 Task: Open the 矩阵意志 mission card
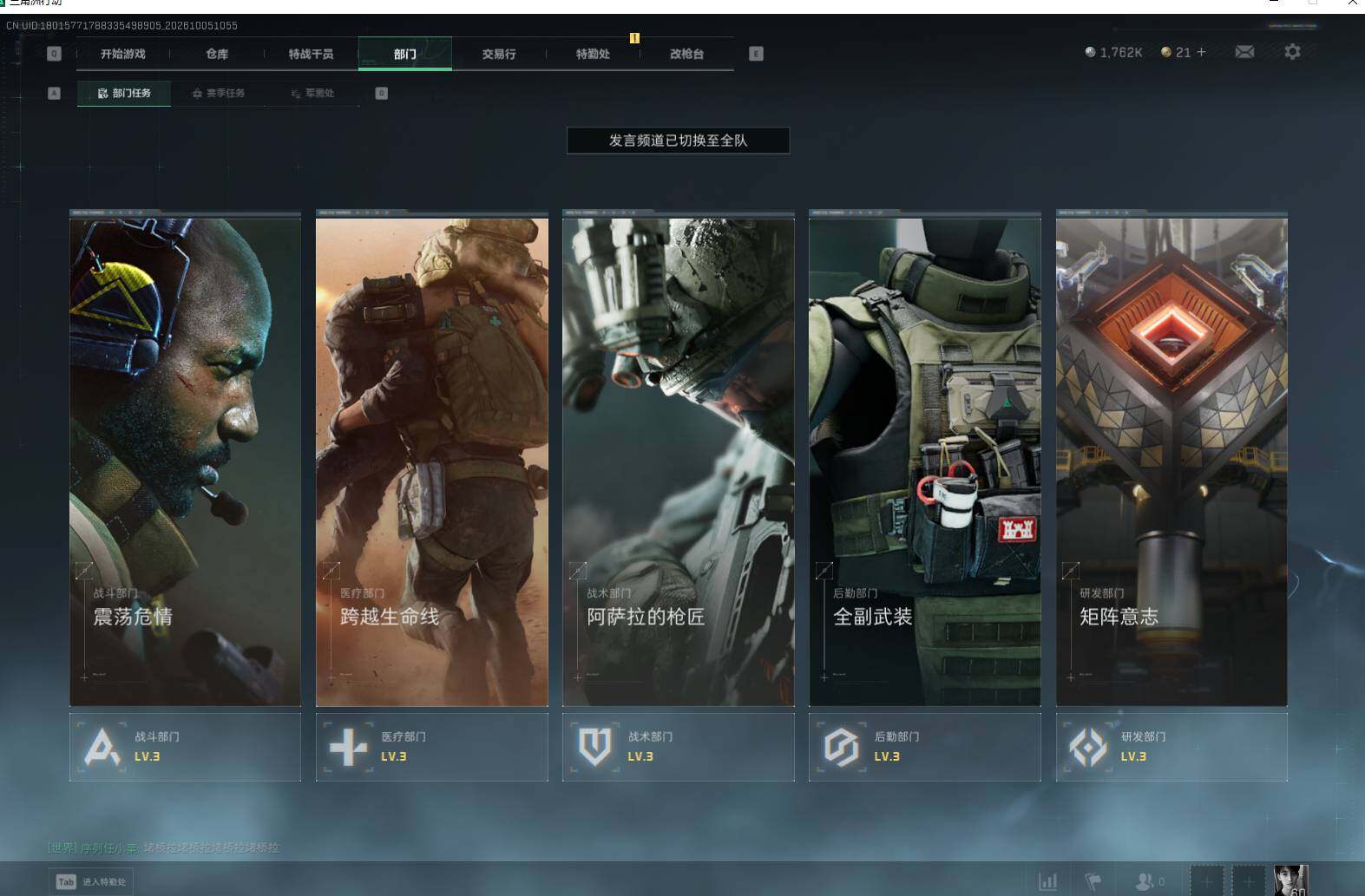click(x=1171, y=461)
